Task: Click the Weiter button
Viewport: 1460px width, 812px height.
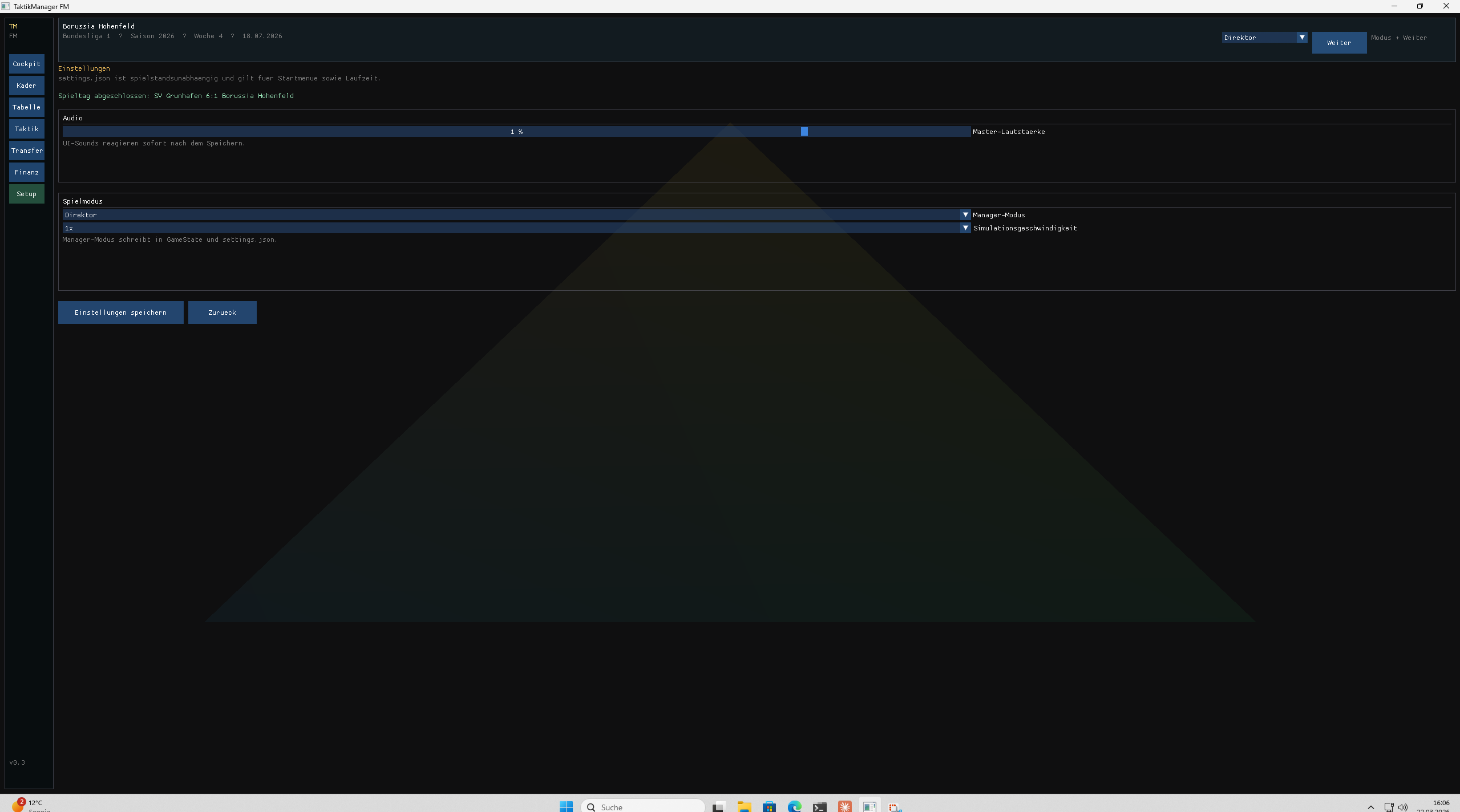Action: (x=1338, y=42)
